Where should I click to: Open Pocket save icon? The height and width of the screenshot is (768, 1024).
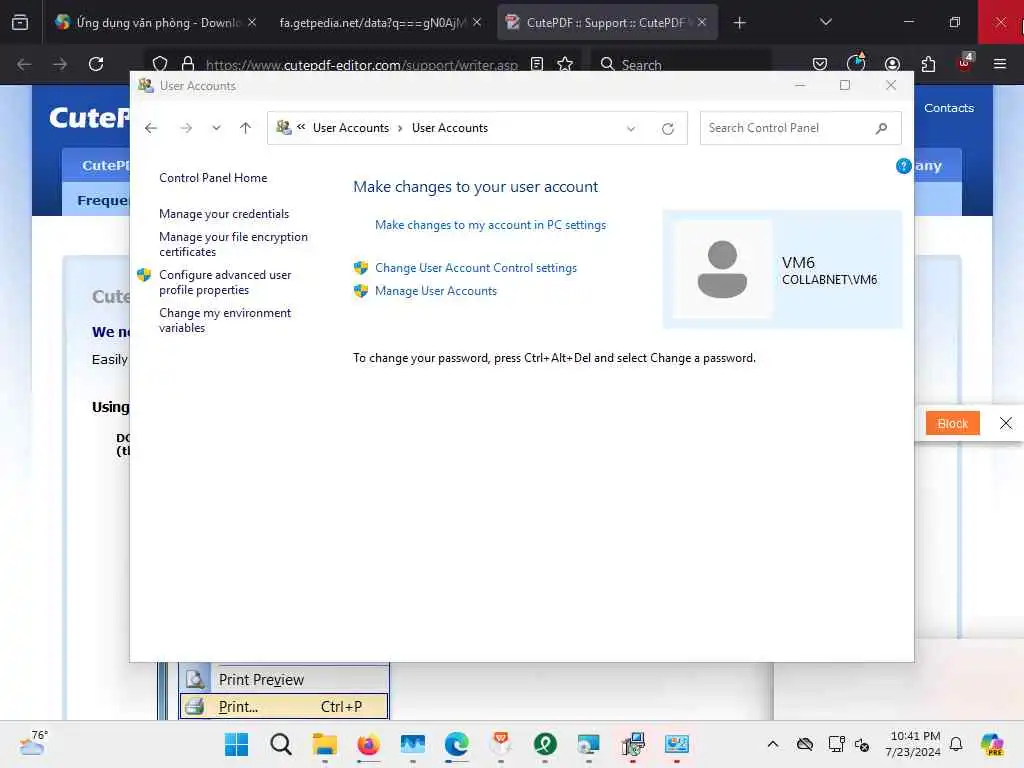(820, 64)
